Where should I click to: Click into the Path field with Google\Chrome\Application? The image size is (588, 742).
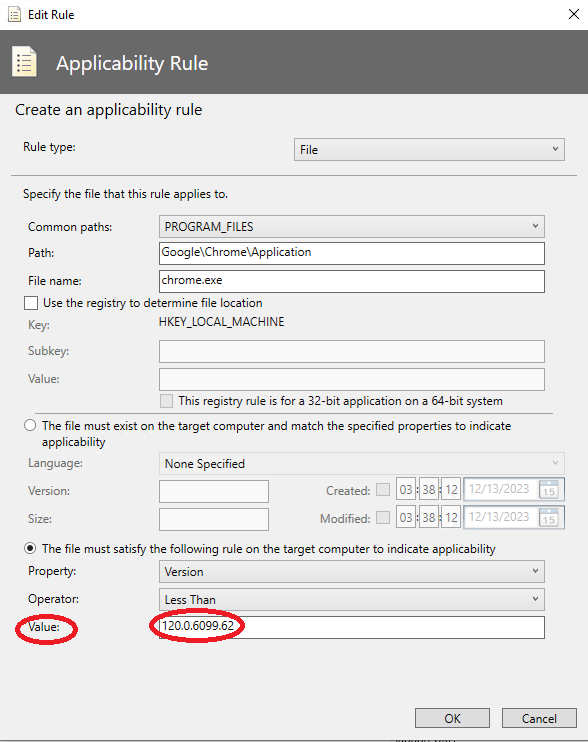pyautogui.click(x=351, y=253)
